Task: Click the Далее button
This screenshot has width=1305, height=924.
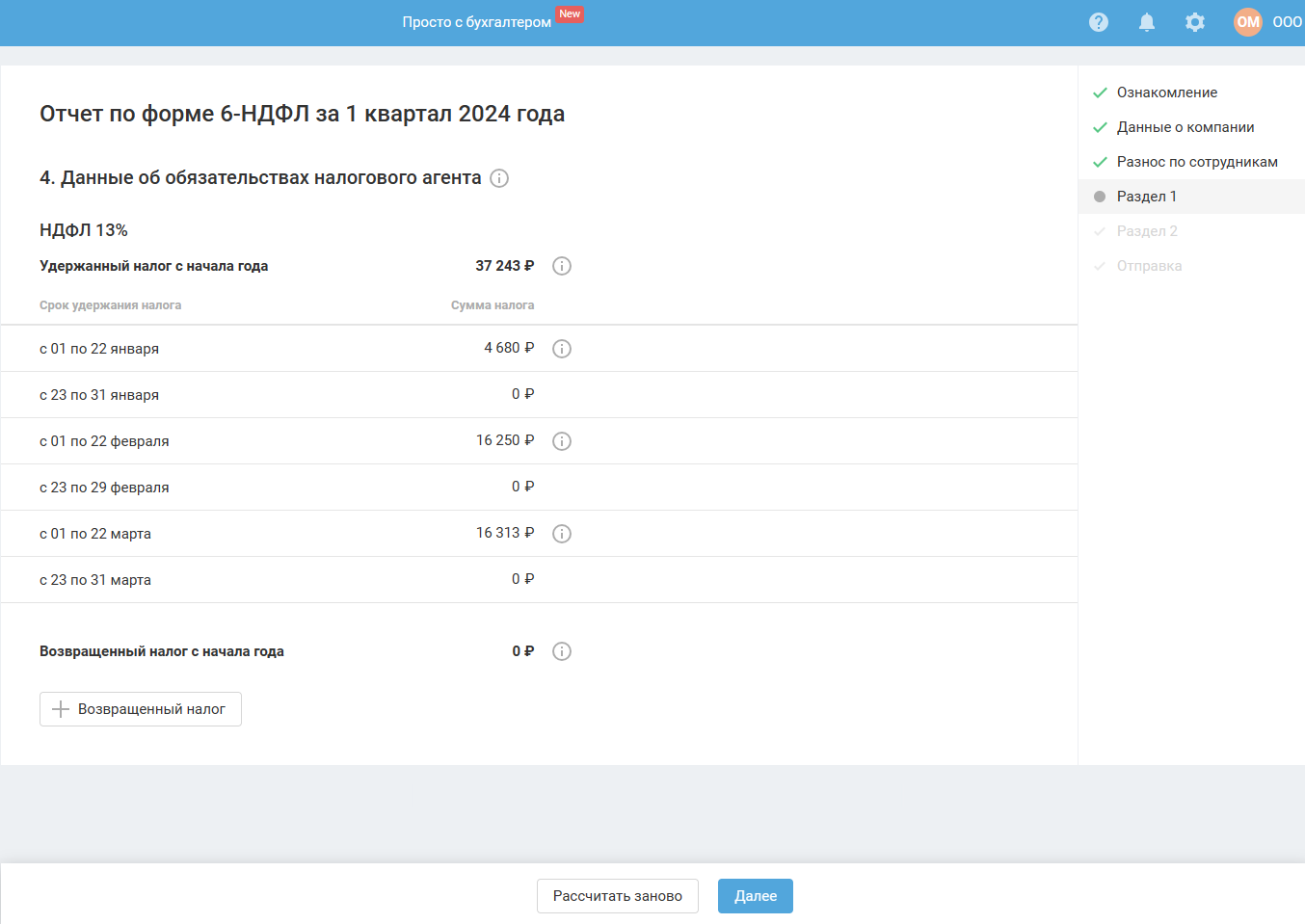Action: 756,896
